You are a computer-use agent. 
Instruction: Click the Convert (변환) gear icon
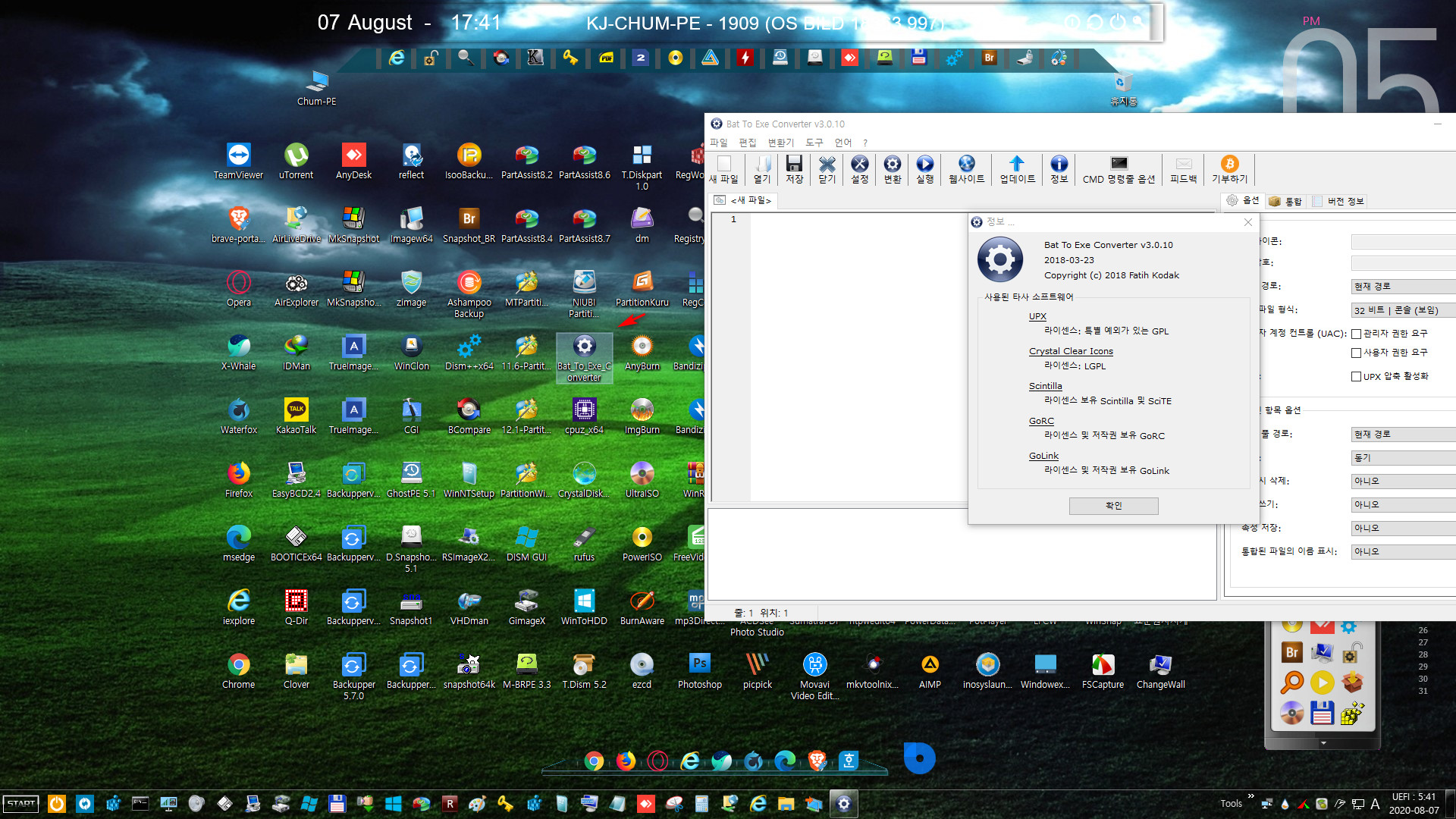pos(893,169)
